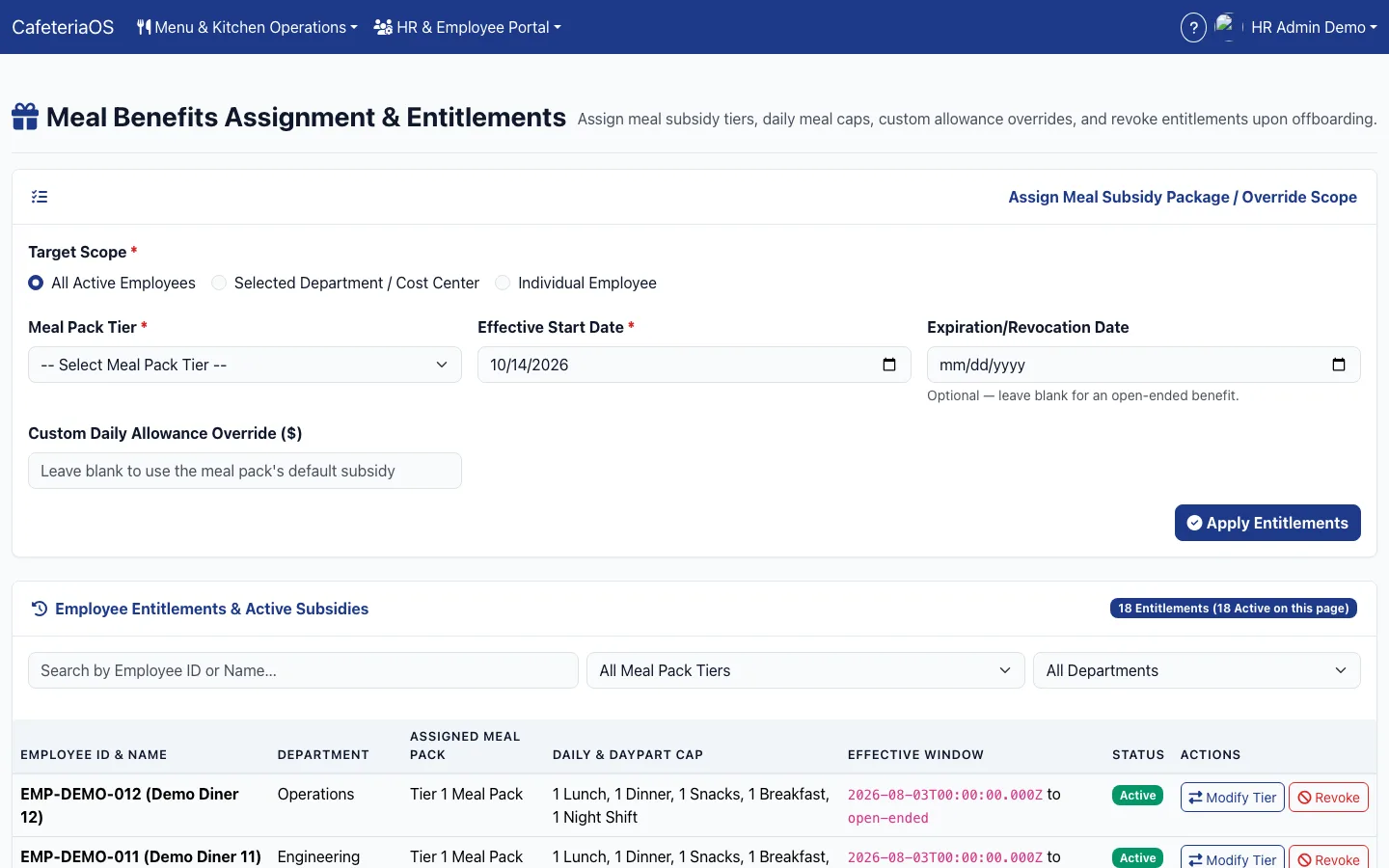Open the Effective Start Date calendar picker
The width and height of the screenshot is (1389, 868).
(x=889, y=365)
